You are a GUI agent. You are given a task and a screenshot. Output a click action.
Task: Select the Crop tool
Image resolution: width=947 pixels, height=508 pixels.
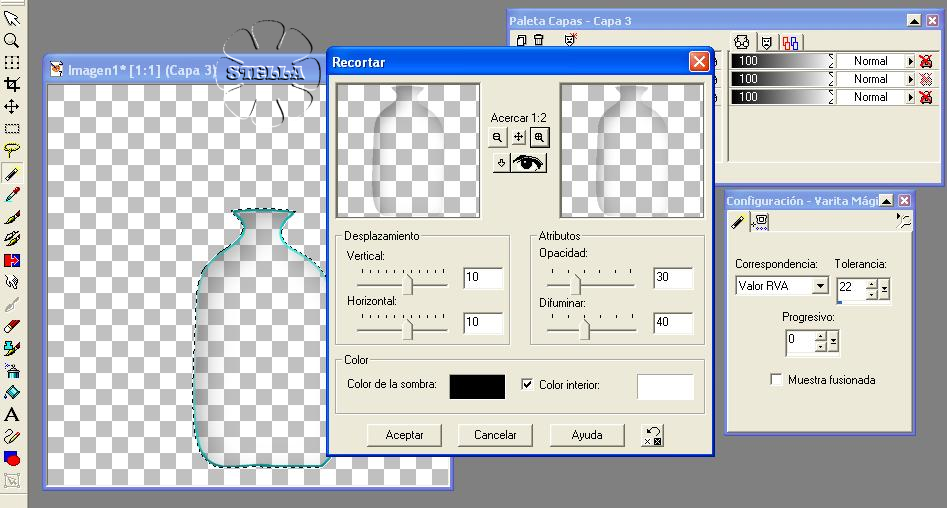click(x=11, y=84)
